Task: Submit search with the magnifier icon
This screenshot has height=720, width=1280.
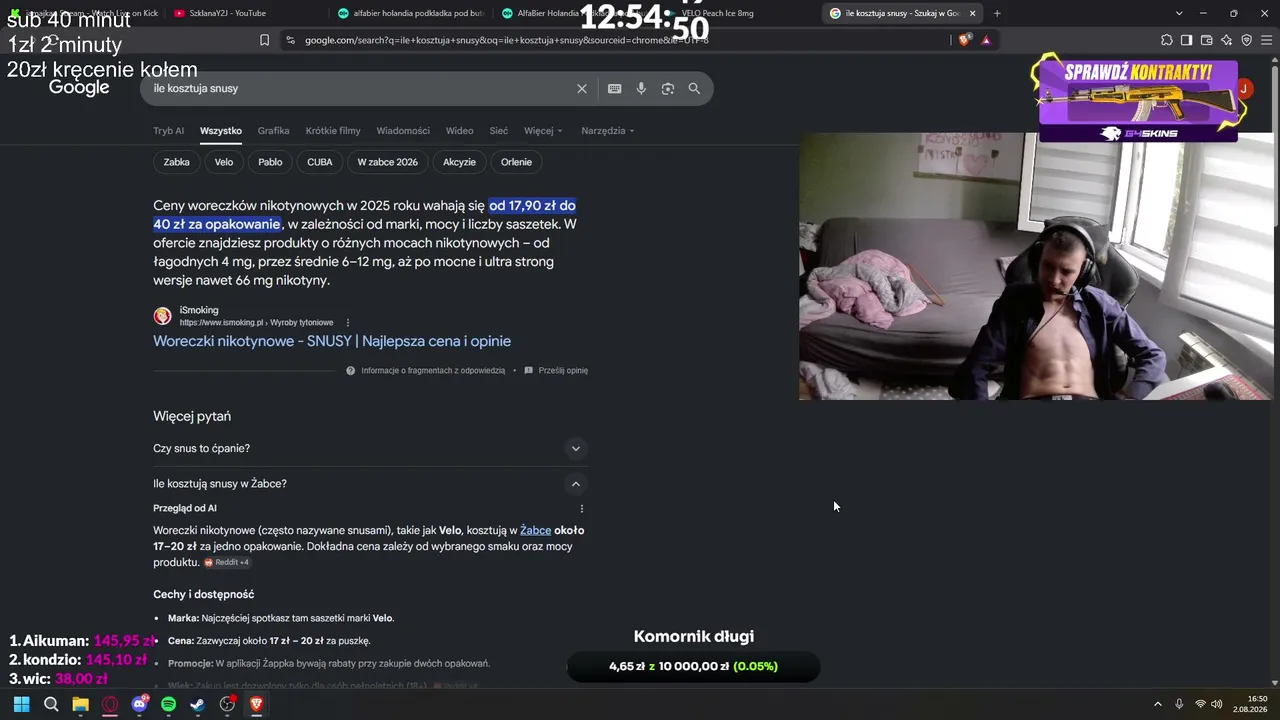Action: [694, 89]
